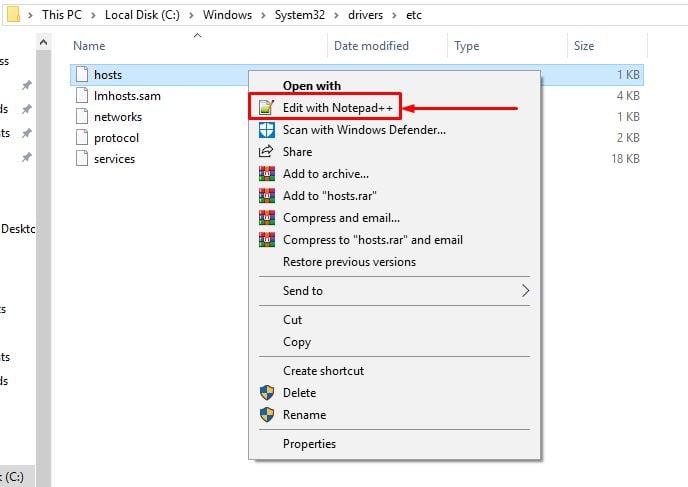Image resolution: width=688 pixels, height=487 pixels.
Task: Go to Local Disk (C:) in address bar
Action: pyautogui.click(x=142, y=15)
